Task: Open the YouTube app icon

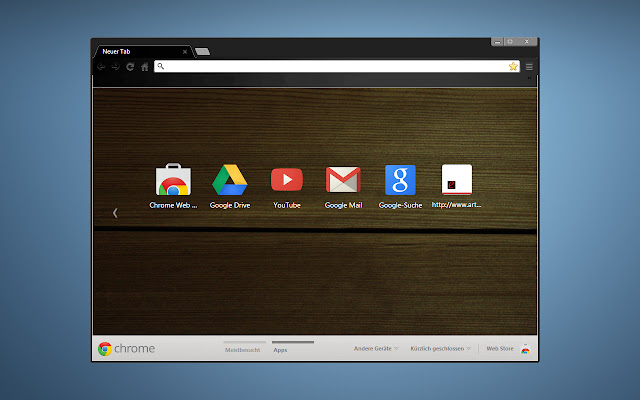Action: [x=287, y=180]
